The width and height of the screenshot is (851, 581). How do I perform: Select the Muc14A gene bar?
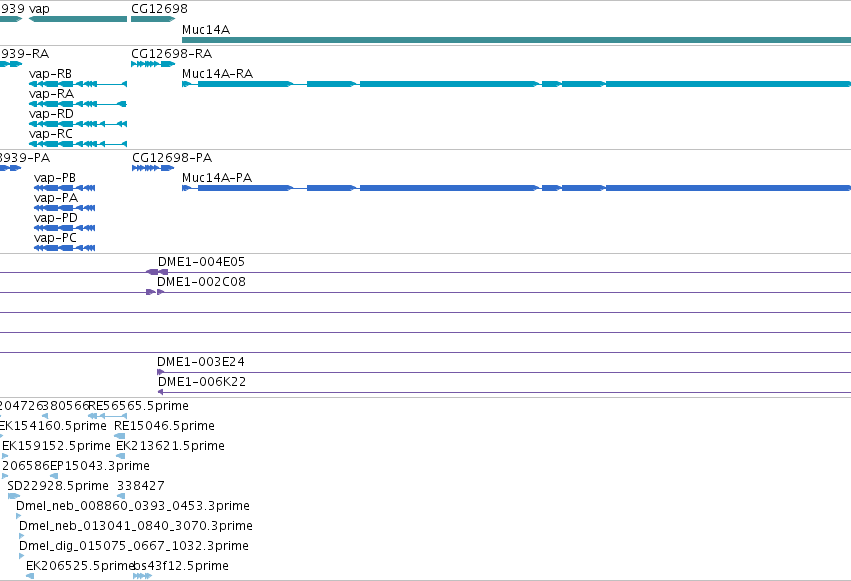(x=516, y=40)
